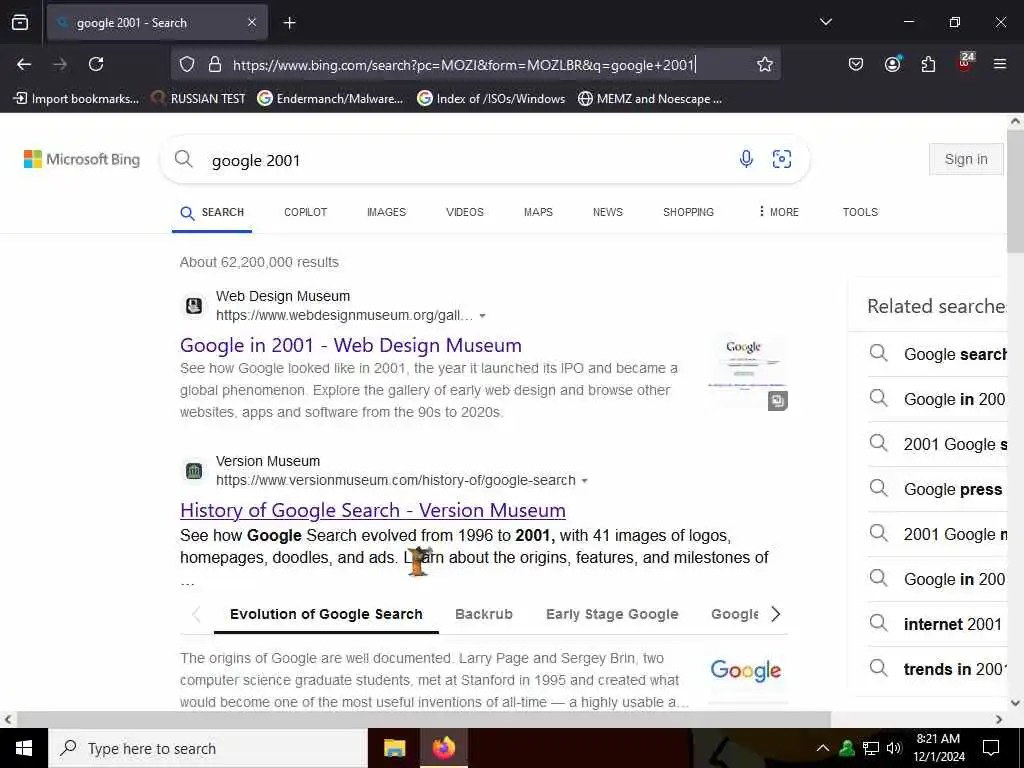Open the colorful Google logo thumbnail
This screenshot has height=768, width=1024.
(x=746, y=670)
